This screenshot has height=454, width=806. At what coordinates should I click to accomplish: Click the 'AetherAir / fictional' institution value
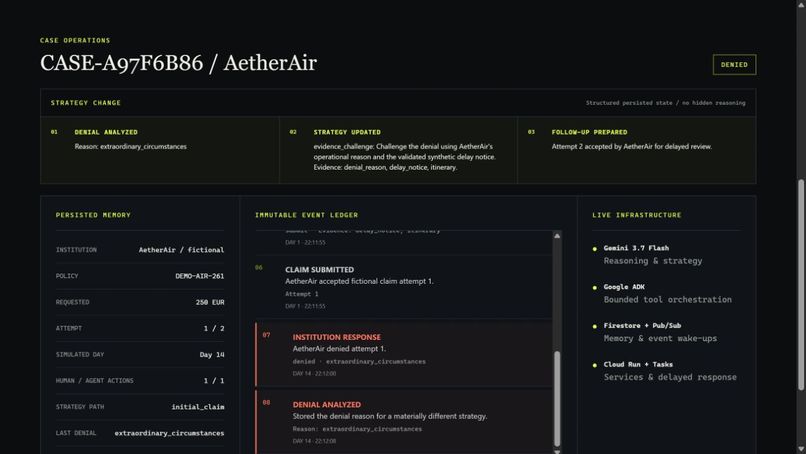pos(181,250)
